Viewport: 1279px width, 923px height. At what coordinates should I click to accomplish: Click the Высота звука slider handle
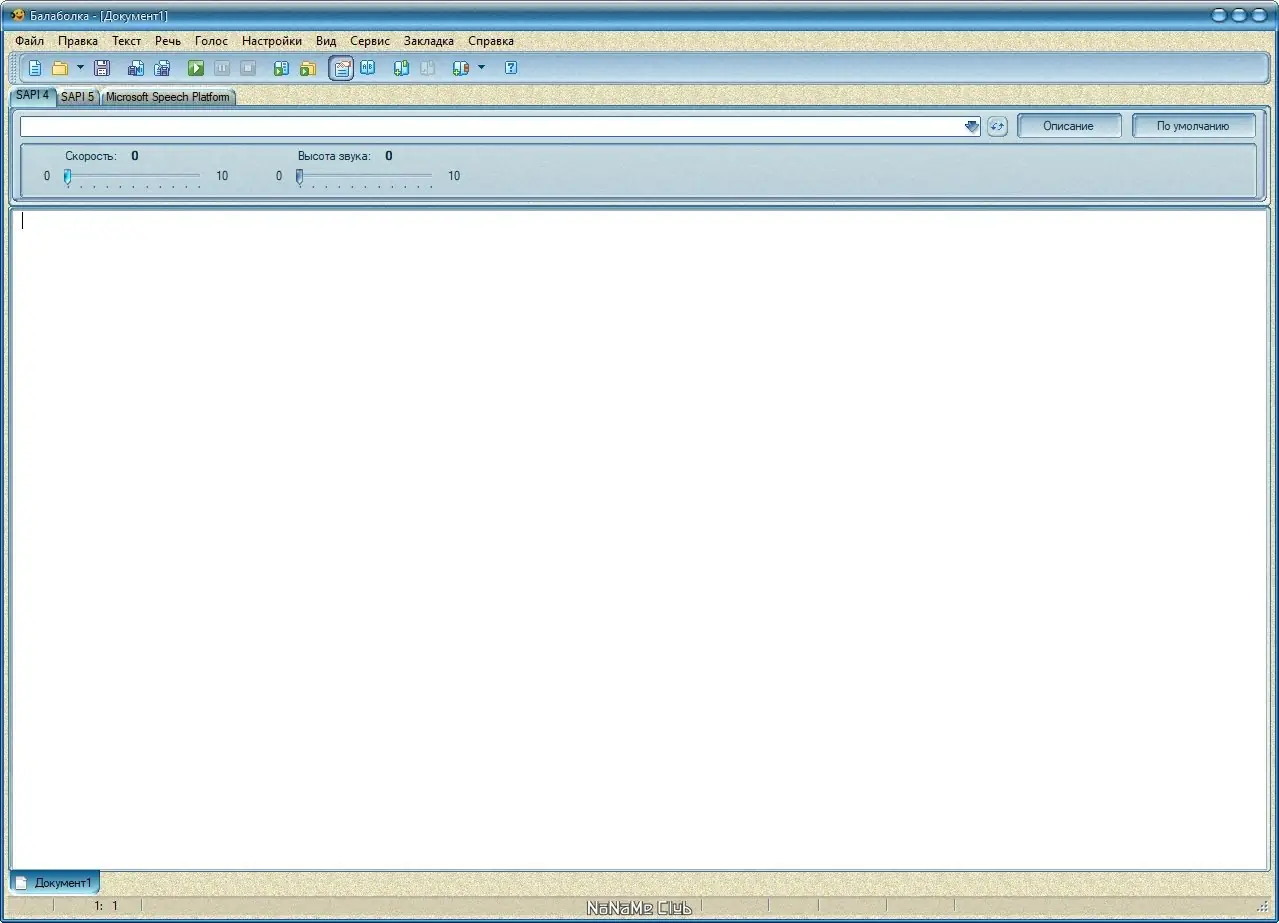(299, 176)
